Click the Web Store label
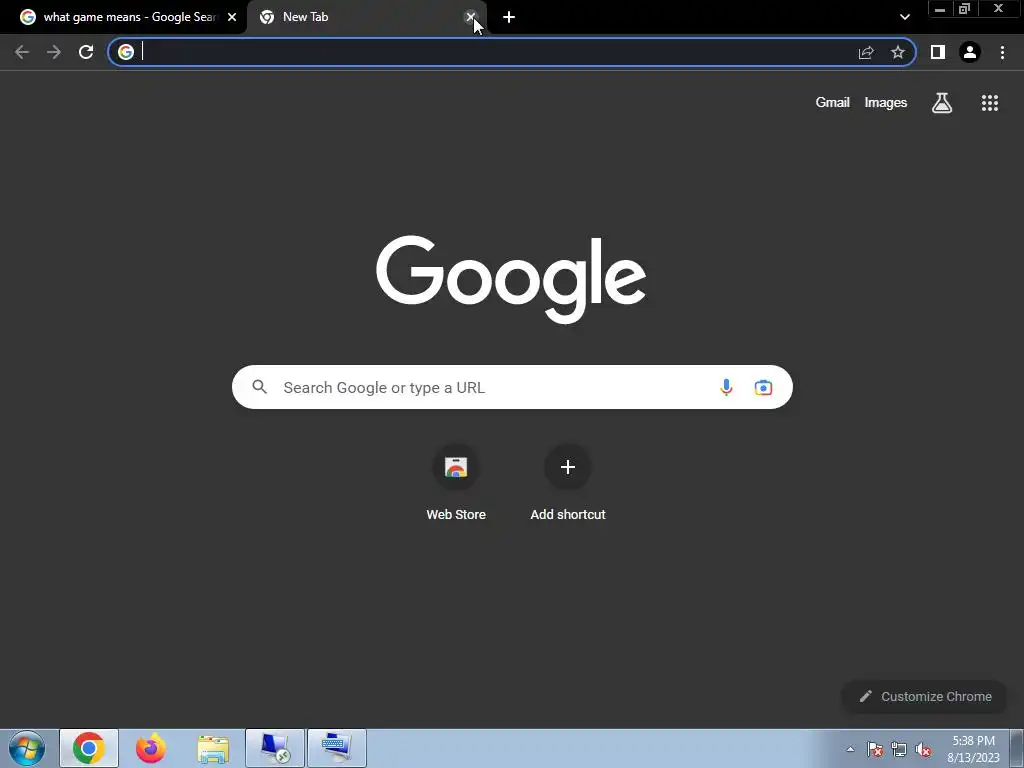This screenshot has width=1024, height=768. click(x=456, y=515)
